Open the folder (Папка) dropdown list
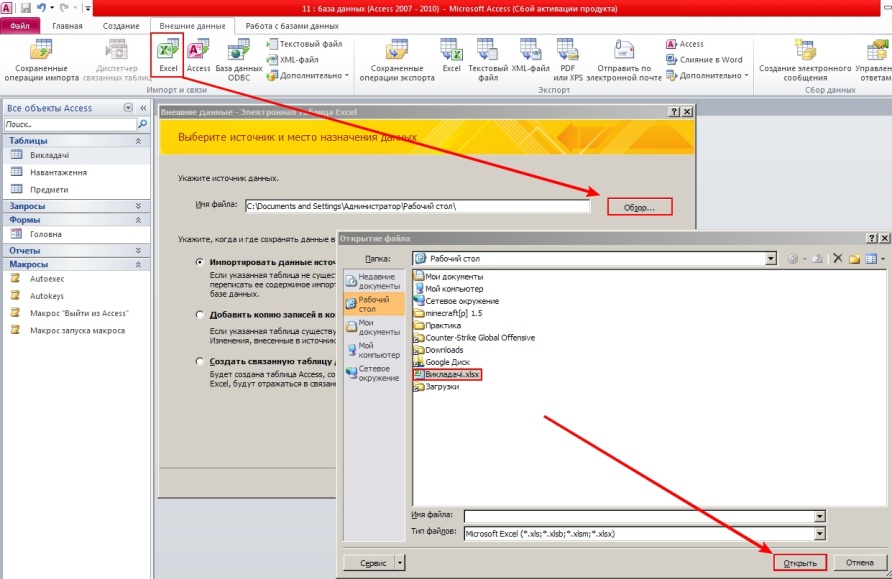 tap(770, 259)
